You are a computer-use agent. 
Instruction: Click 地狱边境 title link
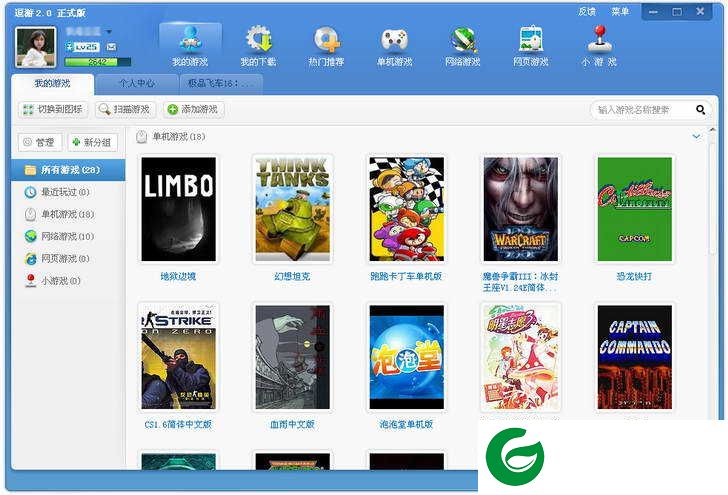(178, 277)
